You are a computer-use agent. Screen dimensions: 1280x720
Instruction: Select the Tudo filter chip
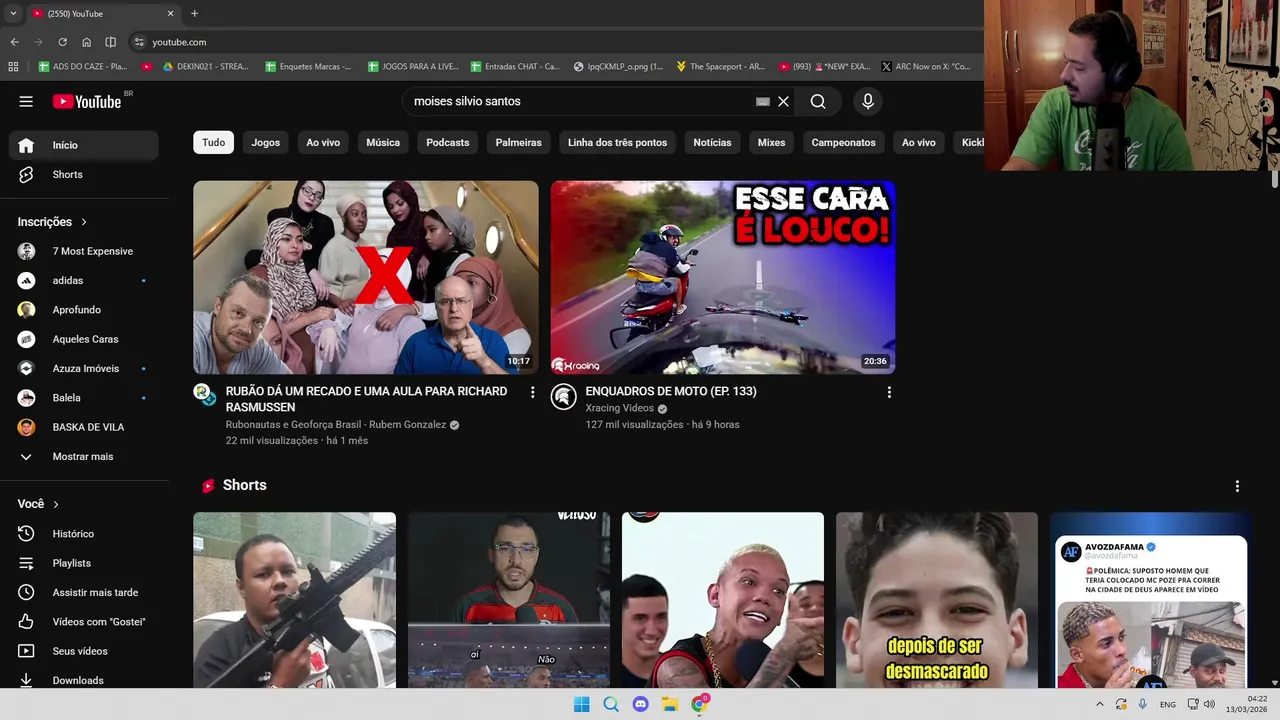coord(214,142)
